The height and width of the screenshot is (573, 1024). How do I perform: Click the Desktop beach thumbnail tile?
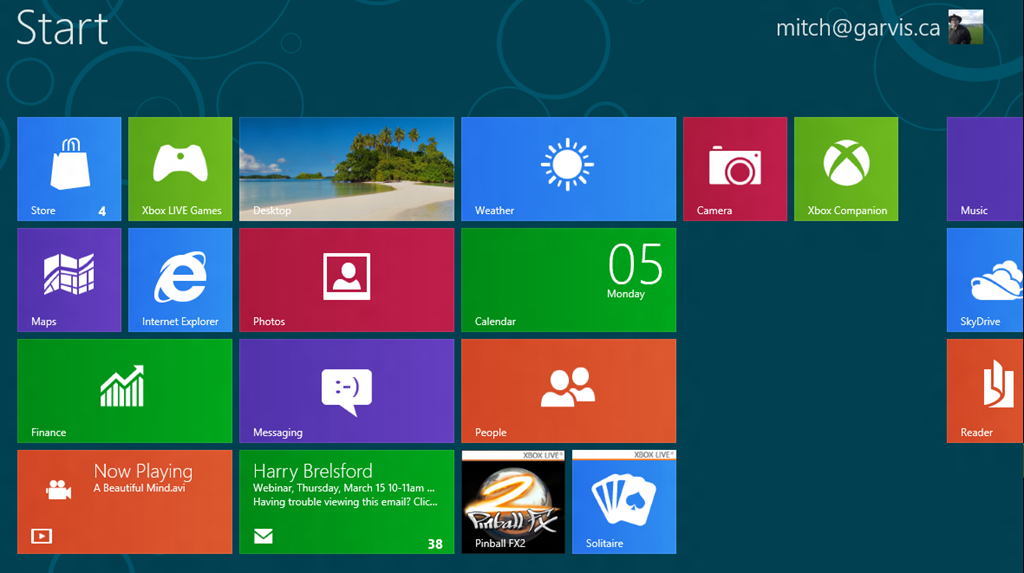tap(346, 168)
